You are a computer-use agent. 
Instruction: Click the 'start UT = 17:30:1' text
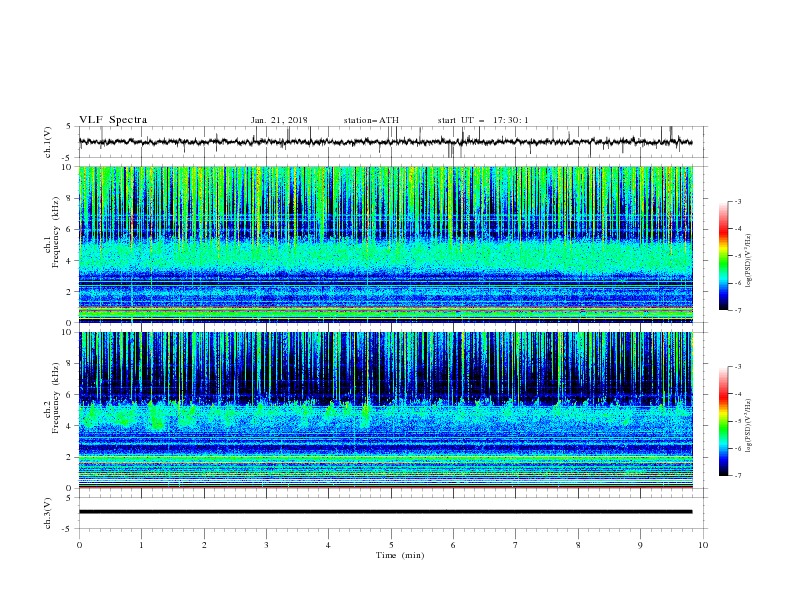[x=483, y=120]
